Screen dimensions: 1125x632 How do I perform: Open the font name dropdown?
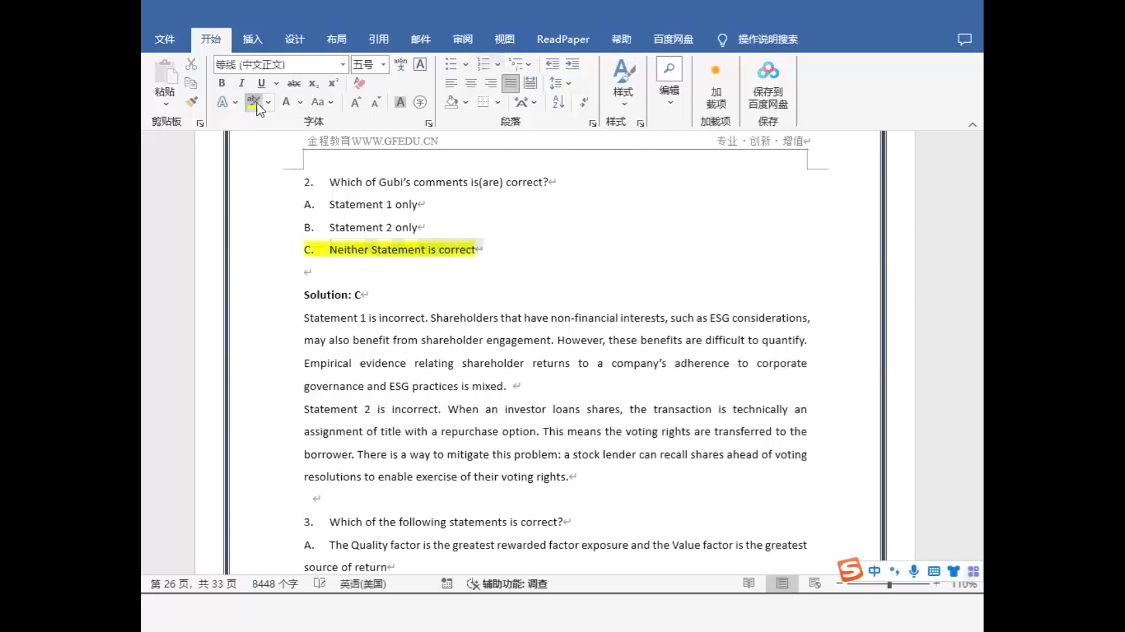[343, 65]
